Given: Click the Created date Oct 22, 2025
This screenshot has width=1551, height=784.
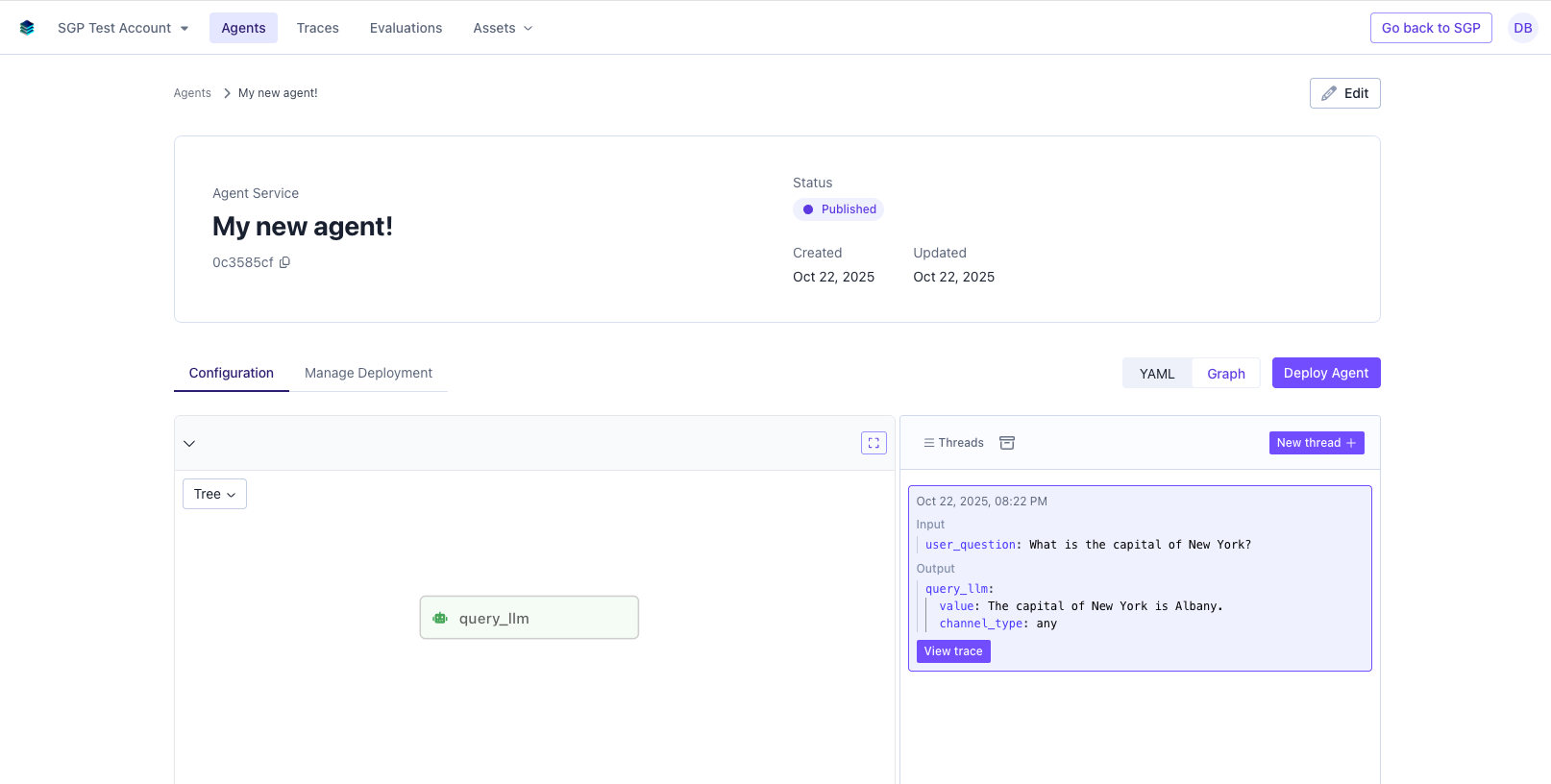Looking at the screenshot, I should point(833,277).
